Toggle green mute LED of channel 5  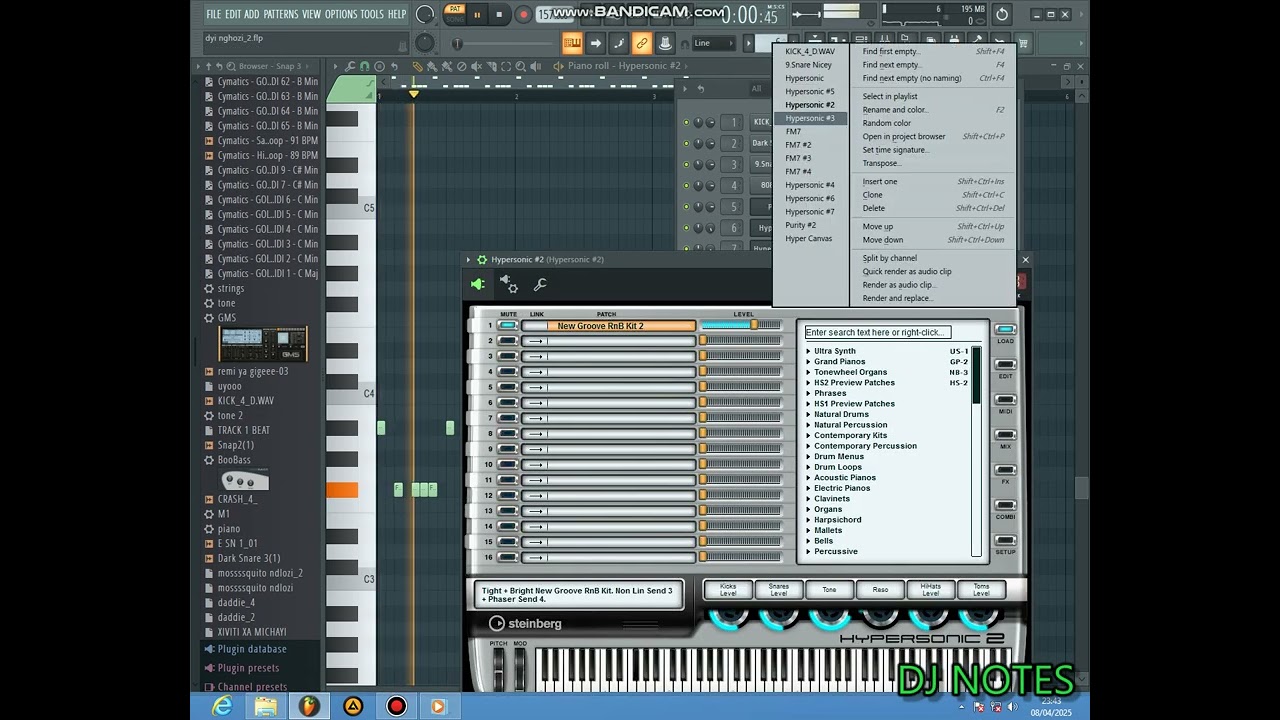(686, 207)
